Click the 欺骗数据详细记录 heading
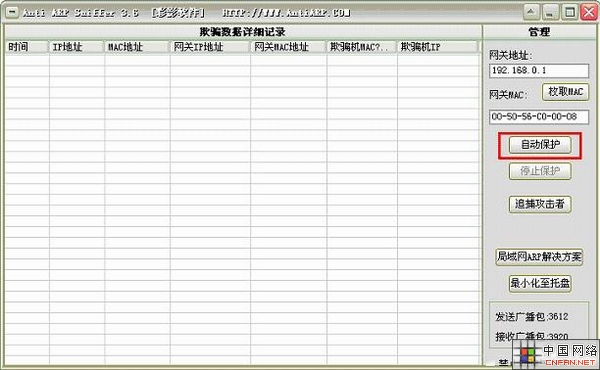Screen dimensions: 600x370 coord(243,32)
